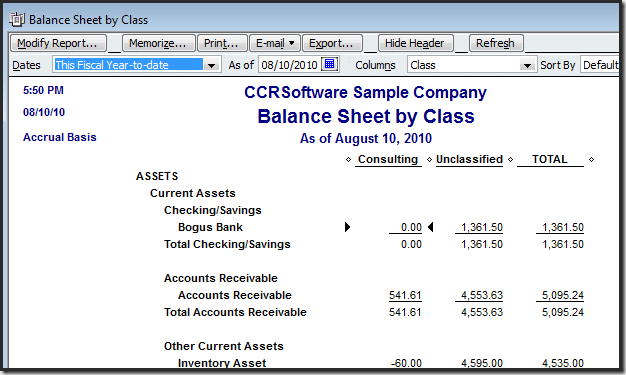Click Hide Header button
Screen dimensions: 626x375
(415, 43)
